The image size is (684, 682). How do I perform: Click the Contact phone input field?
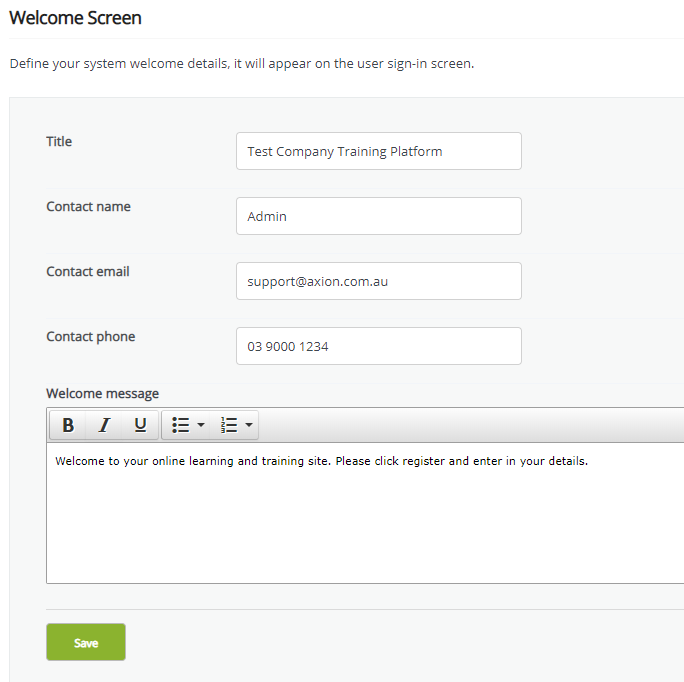tap(378, 346)
